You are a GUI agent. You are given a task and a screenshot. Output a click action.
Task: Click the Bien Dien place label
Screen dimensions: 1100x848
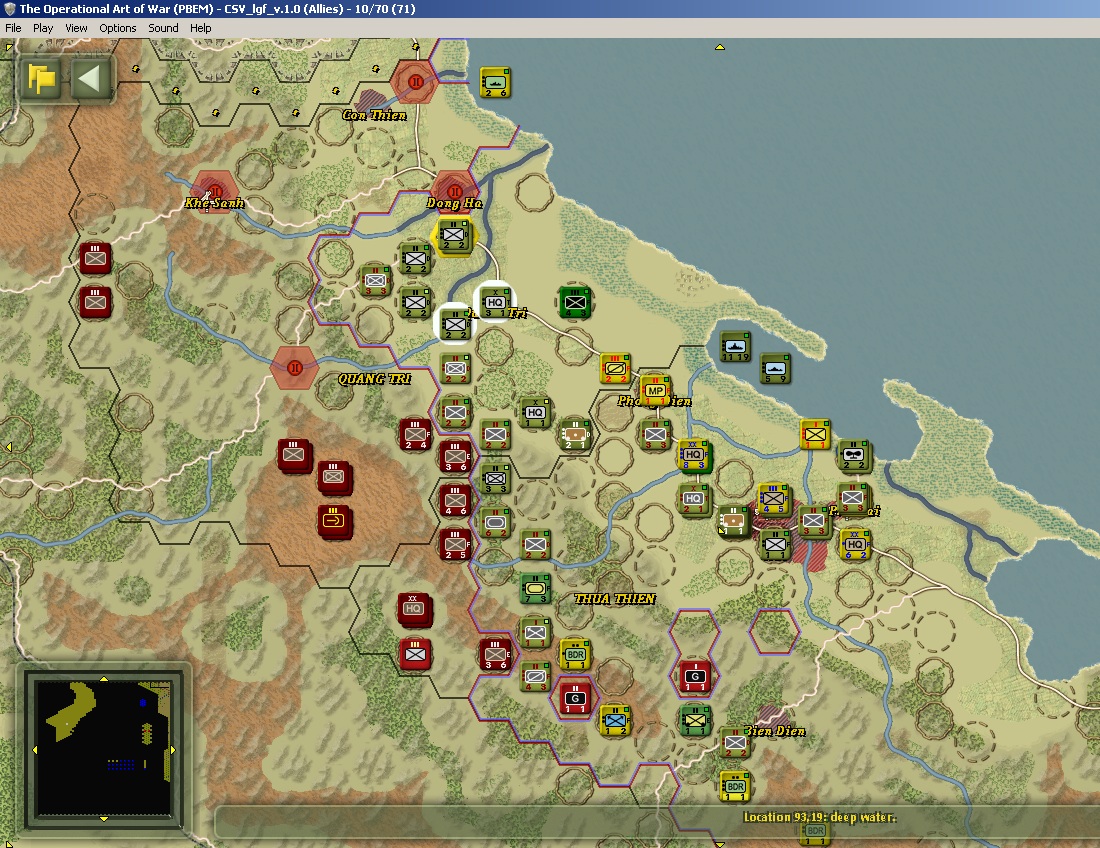coord(774,731)
